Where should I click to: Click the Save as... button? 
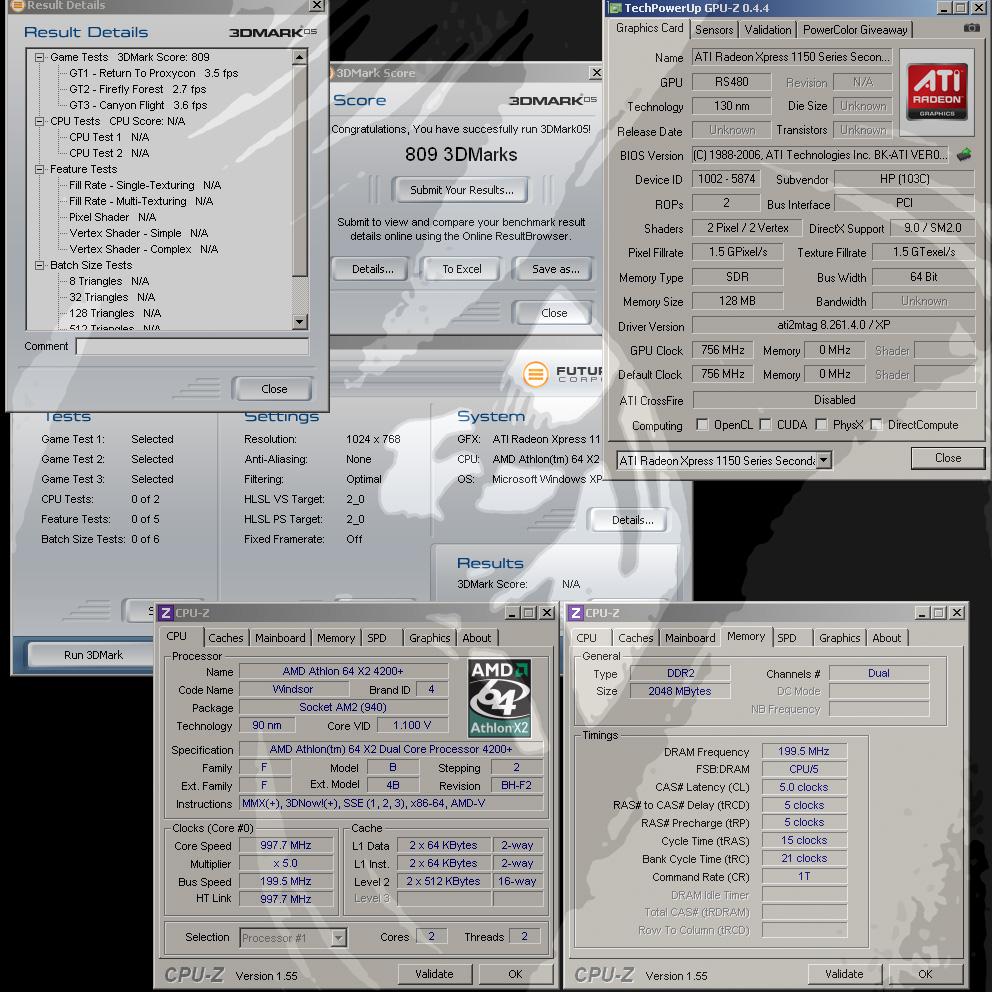pos(555,269)
